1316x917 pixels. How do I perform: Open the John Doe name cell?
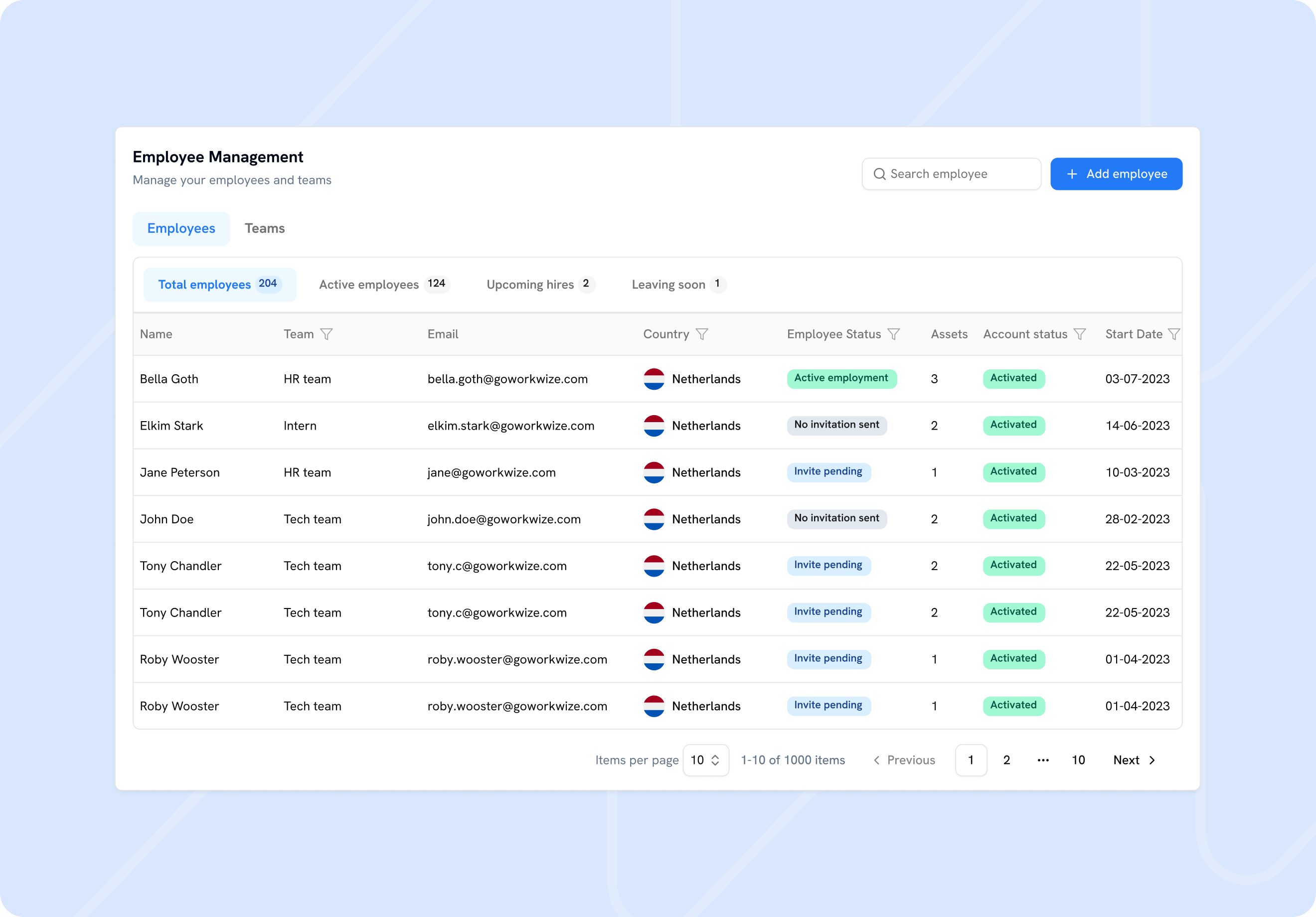(166, 519)
